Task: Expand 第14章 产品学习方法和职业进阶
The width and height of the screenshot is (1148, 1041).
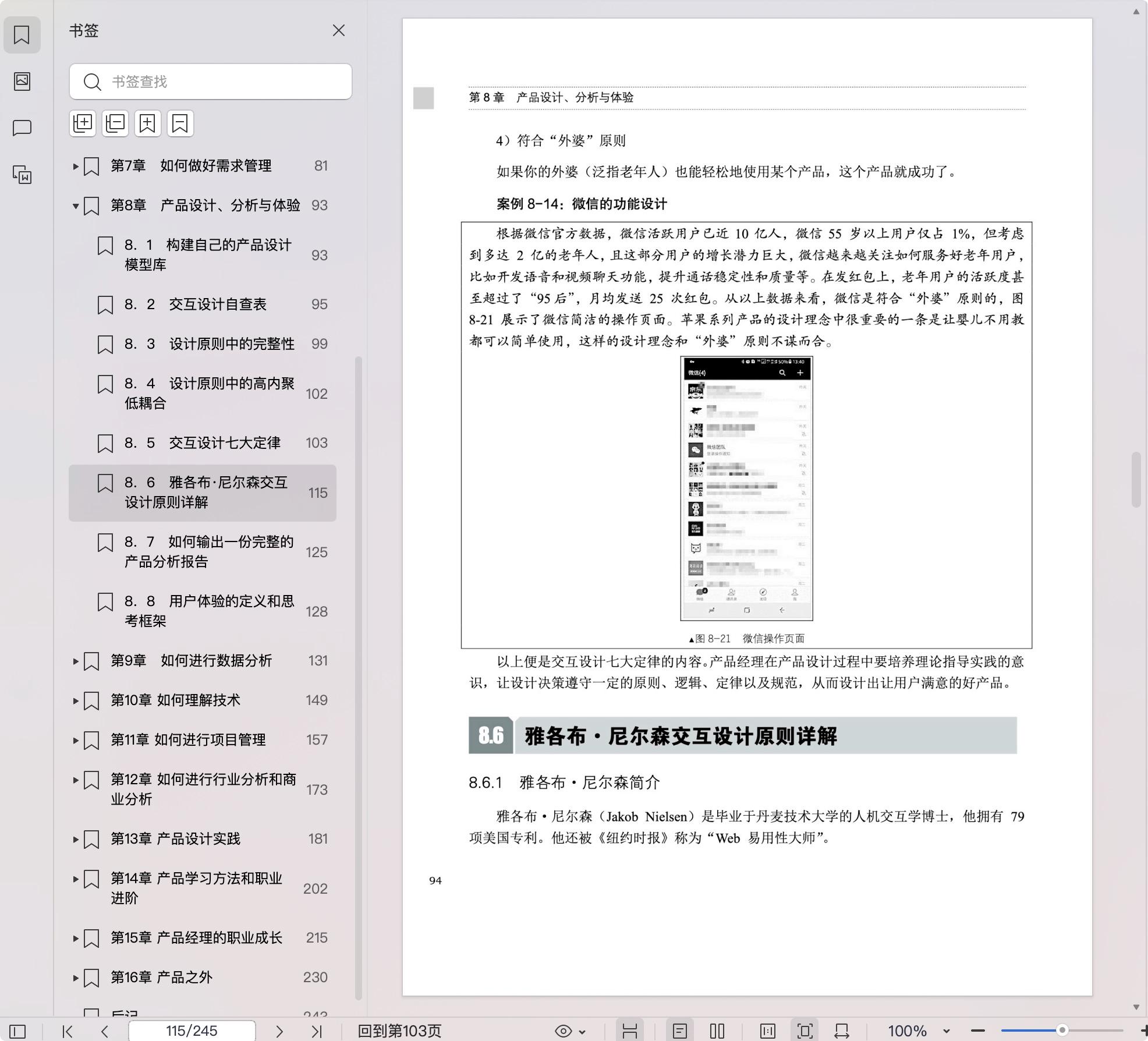Action: (x=76, y=879)
